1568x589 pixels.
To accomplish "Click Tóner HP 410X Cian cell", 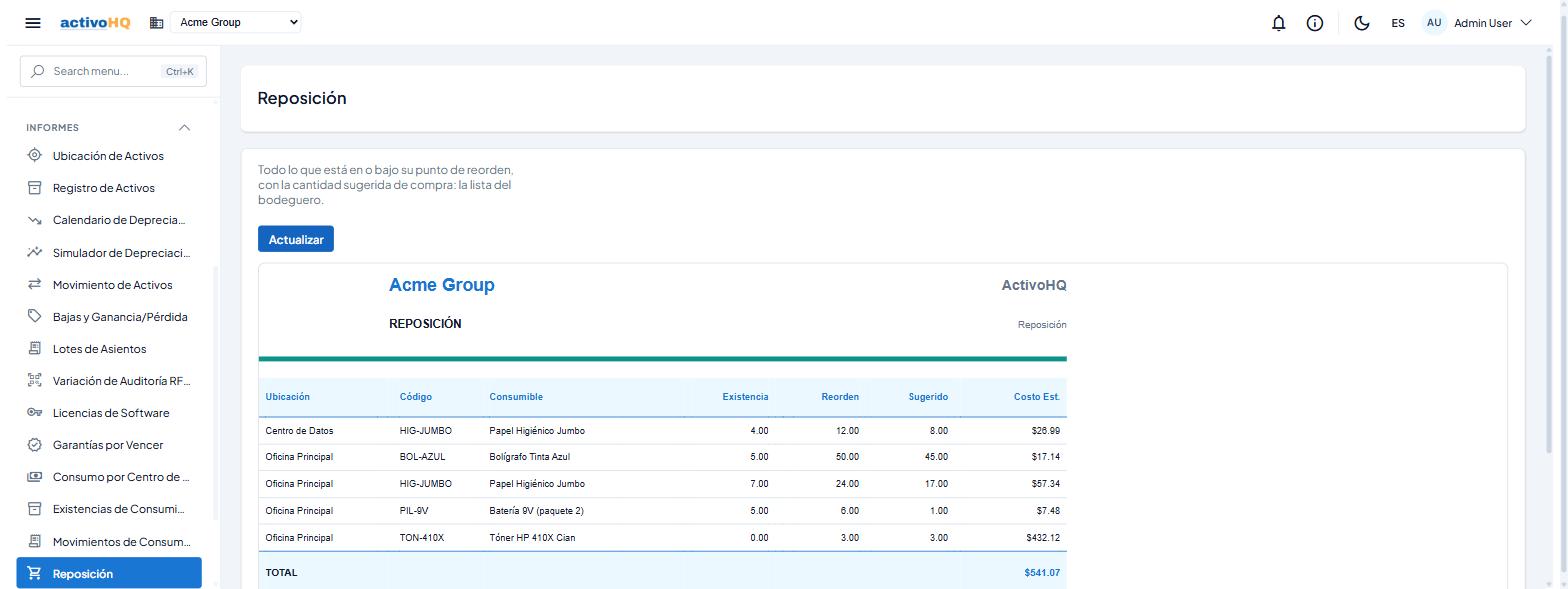I will point(532,538).
